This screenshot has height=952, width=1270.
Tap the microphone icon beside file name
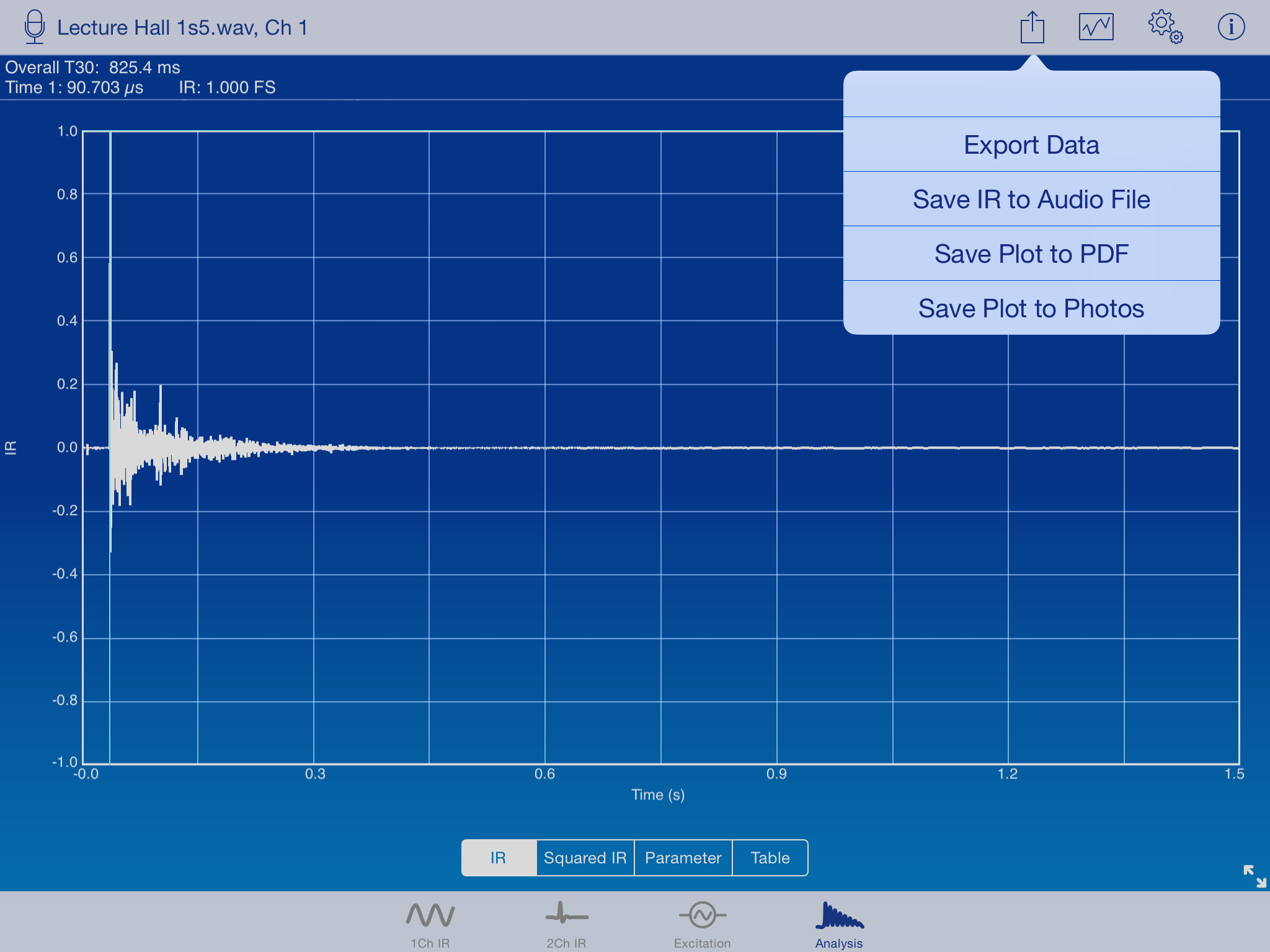[x=35, y=27]
